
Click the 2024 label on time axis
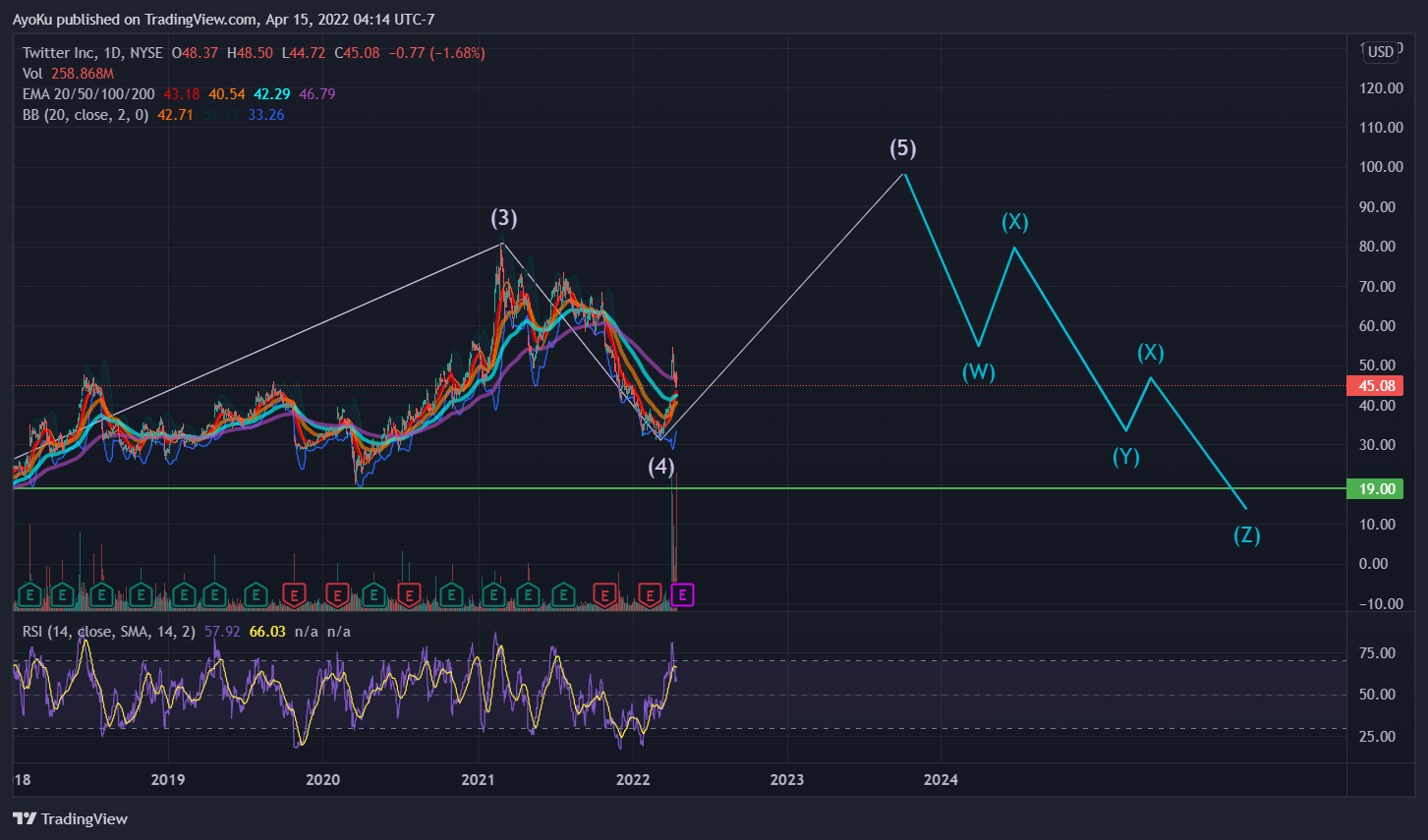[x=941, y=780]
